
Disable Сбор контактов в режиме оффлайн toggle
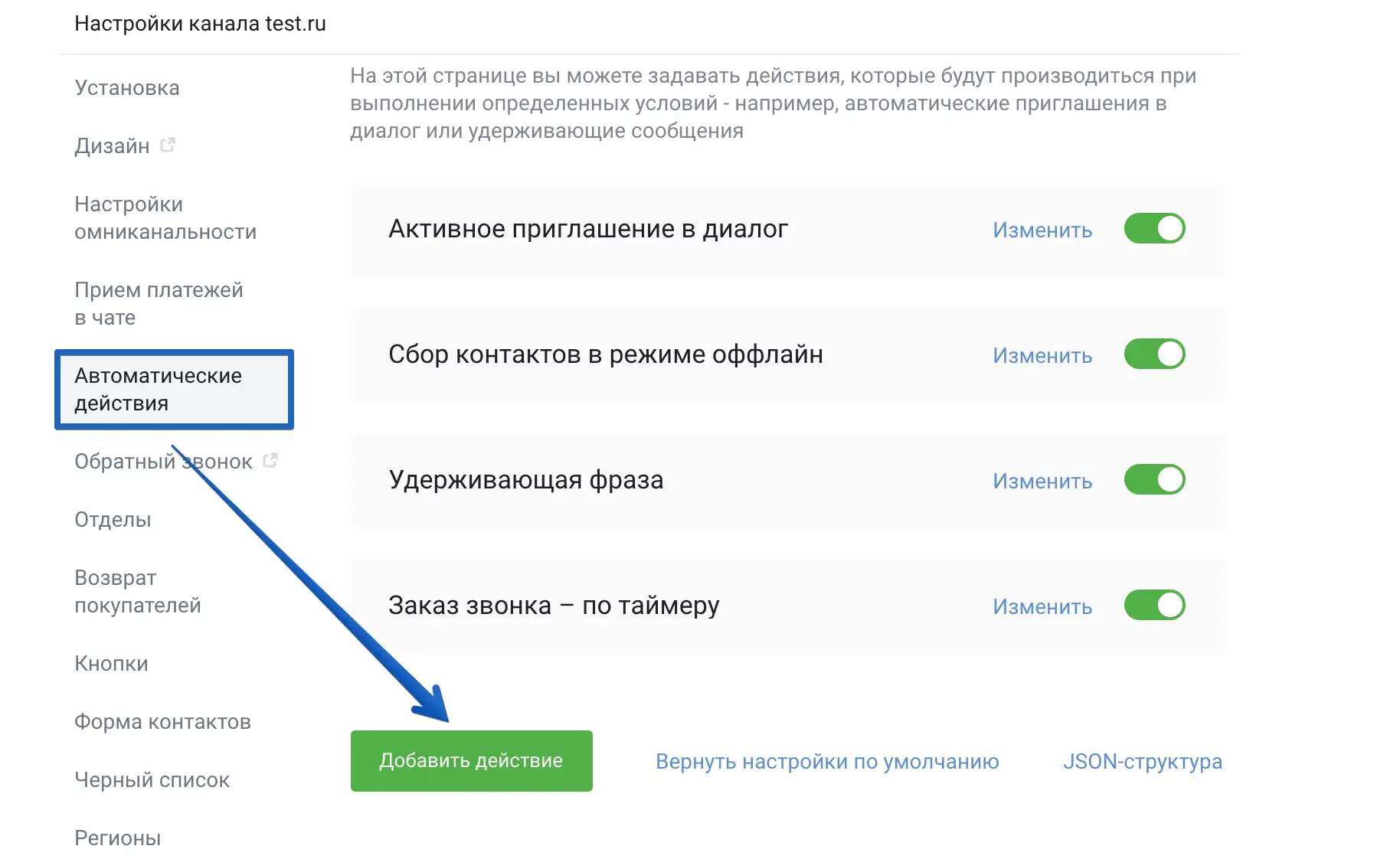click(x=1154, y=354)
